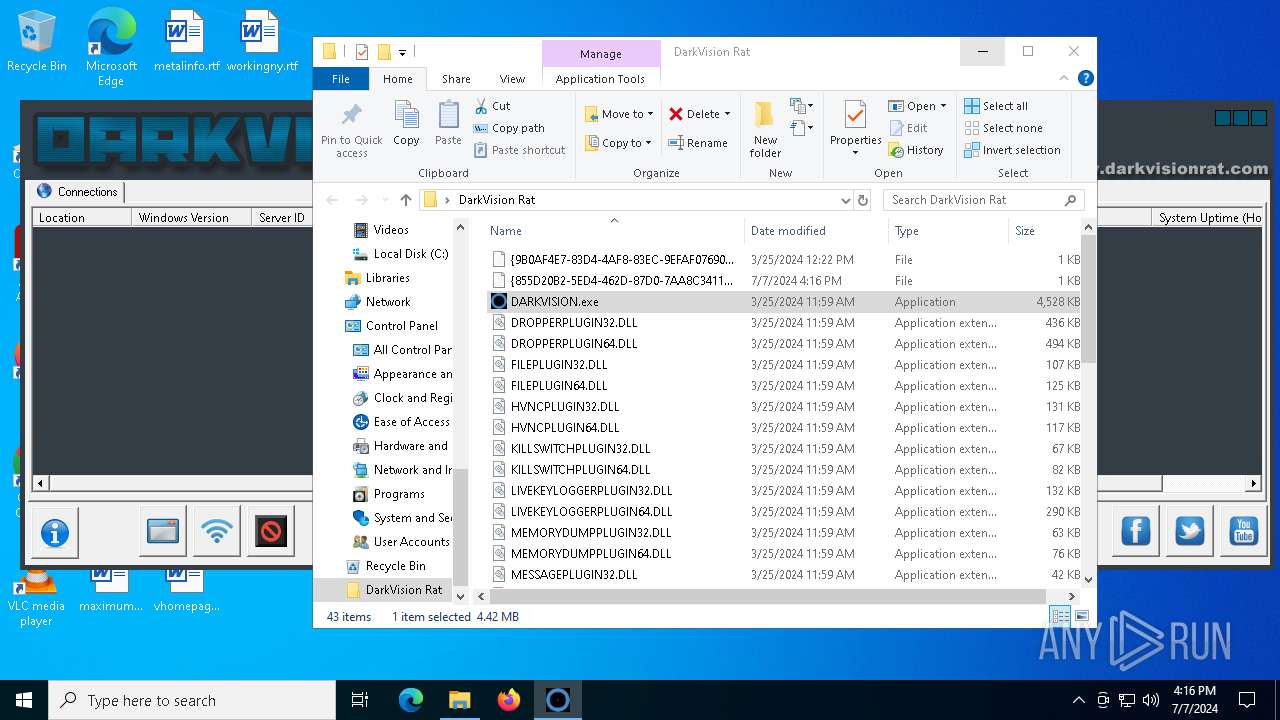Open the DarkVision YouTube link icon
1280x720 pixels.
coord(1243,530)
